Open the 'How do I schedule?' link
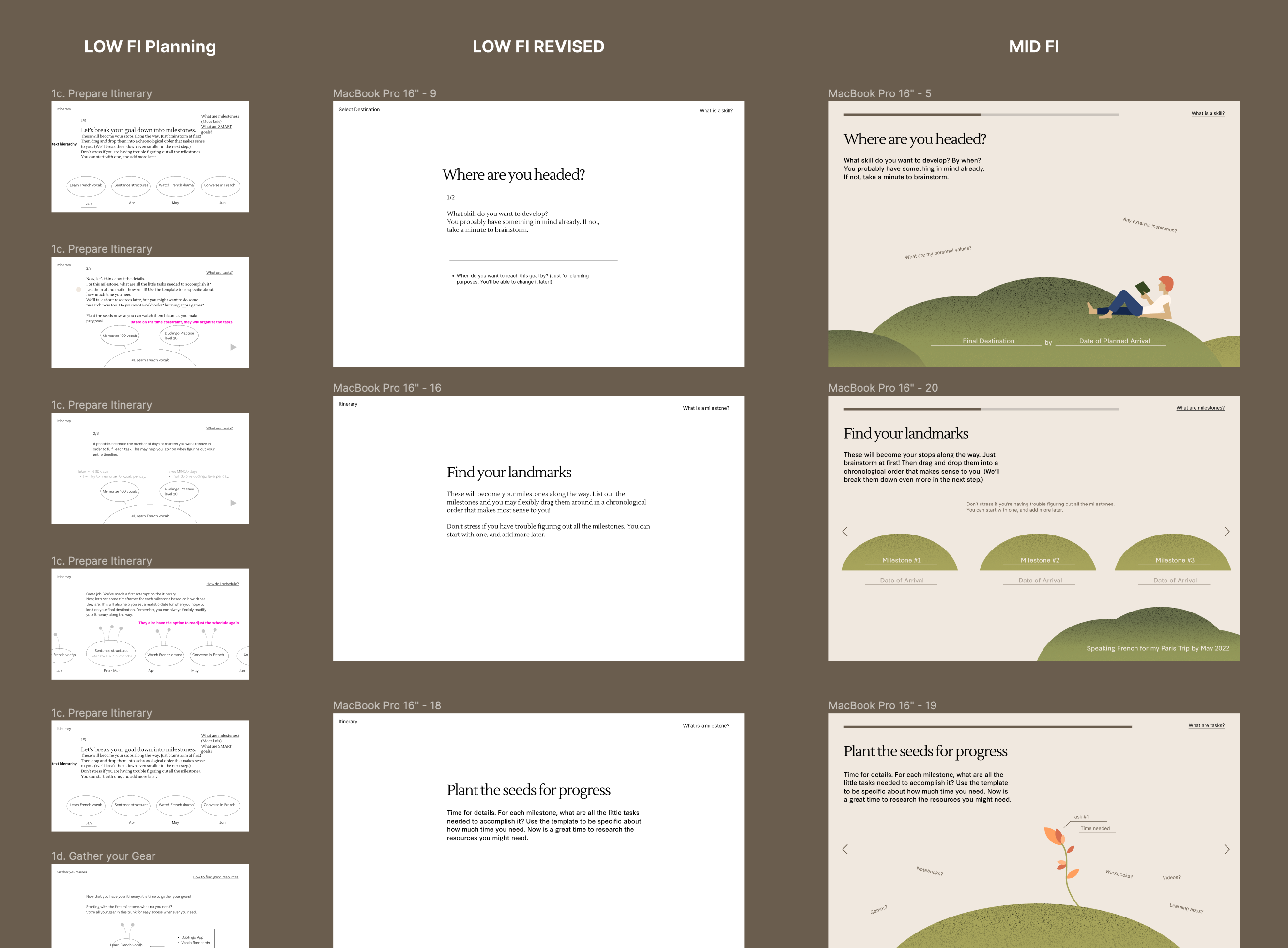Image resolution: width=1288 pixels, height=948 pixels. (x=222, y=584)
